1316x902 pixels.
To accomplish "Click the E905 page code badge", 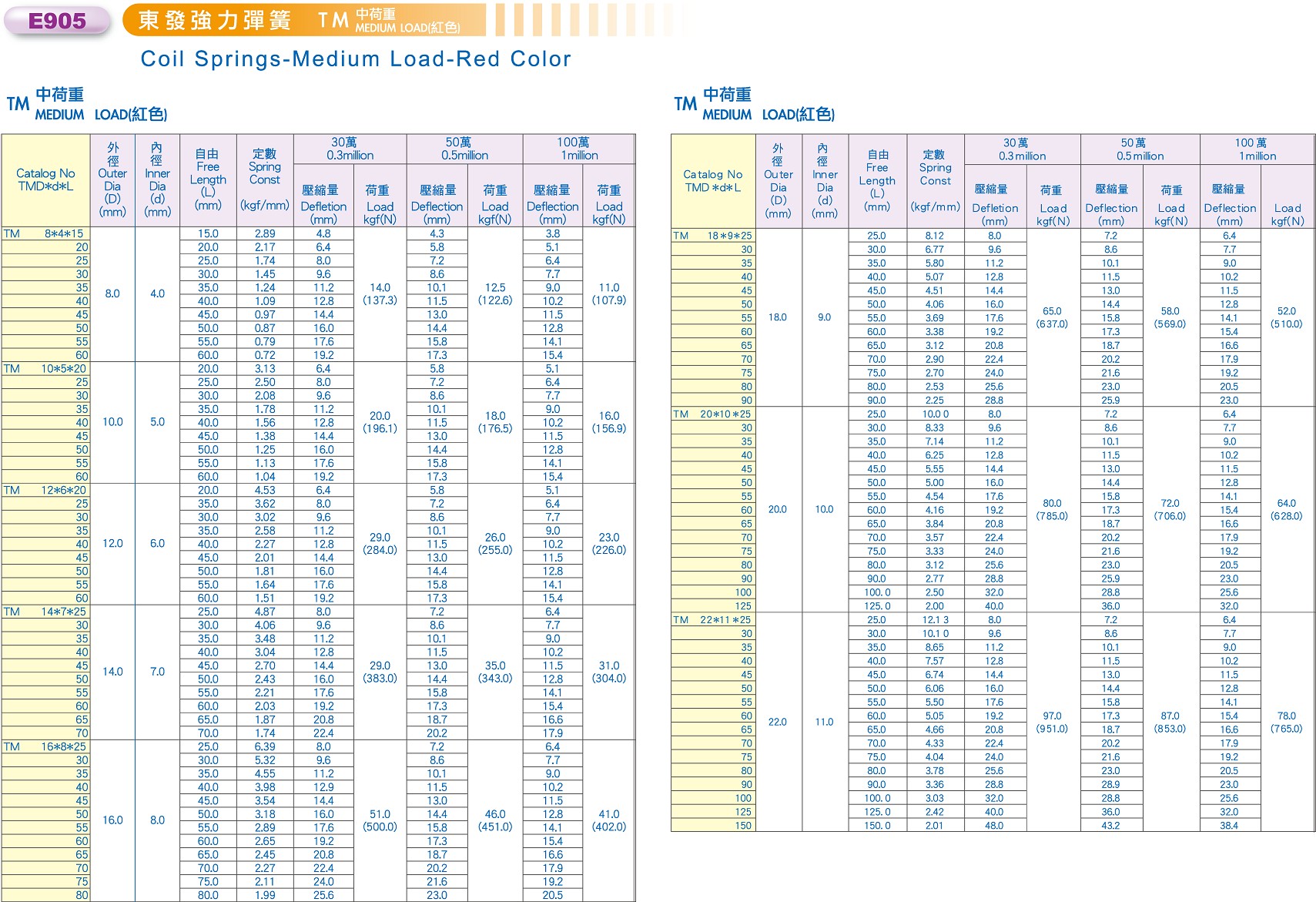I will [57, 21].
